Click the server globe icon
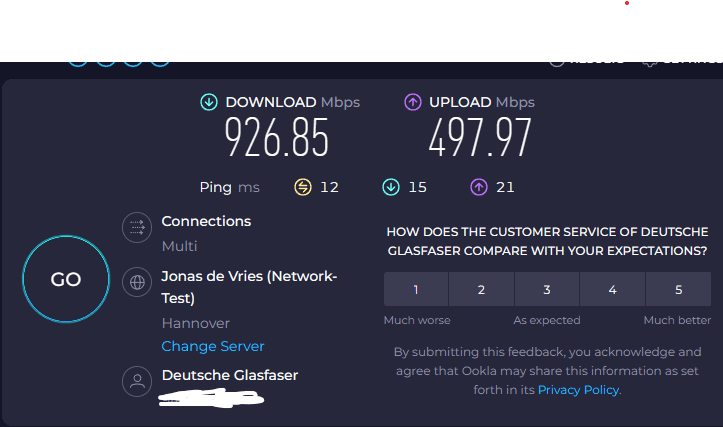Image resolution: width=723 pixels, height=427 pixels. pyautogui.click(x=135, y=282)
